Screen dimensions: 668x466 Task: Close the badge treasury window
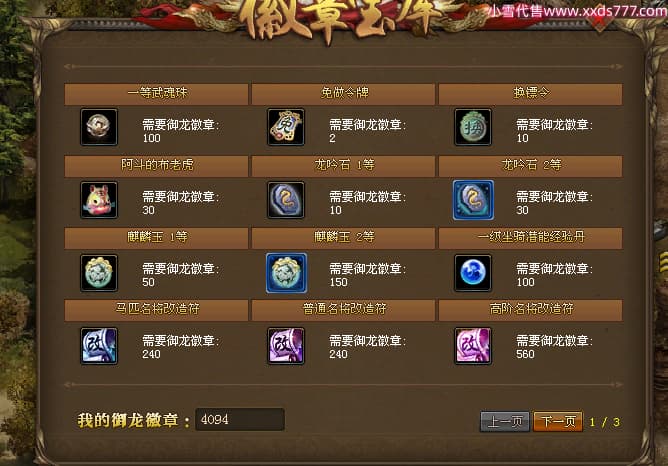pyautogui.click(x=599, y=20)
